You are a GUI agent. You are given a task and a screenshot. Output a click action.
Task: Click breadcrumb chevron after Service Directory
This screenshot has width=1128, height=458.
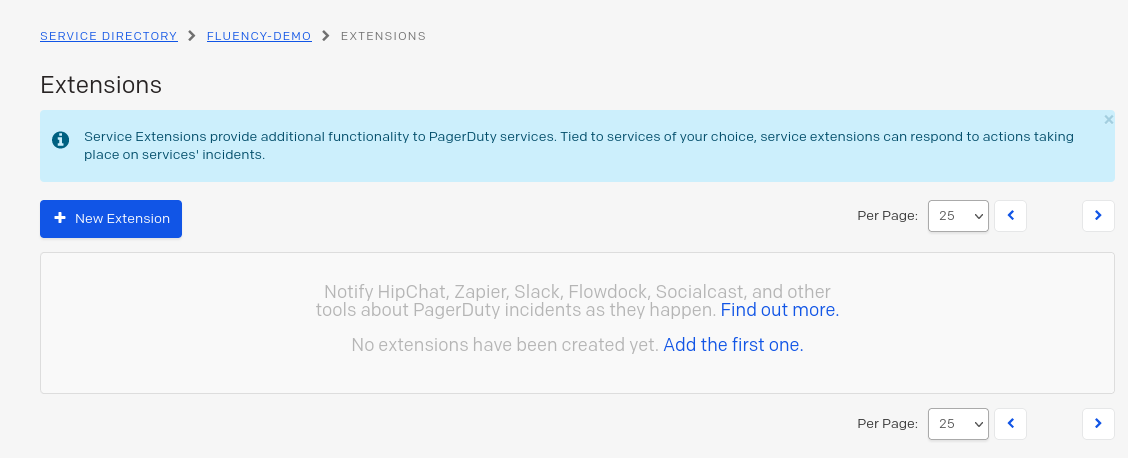pos(192,36)
